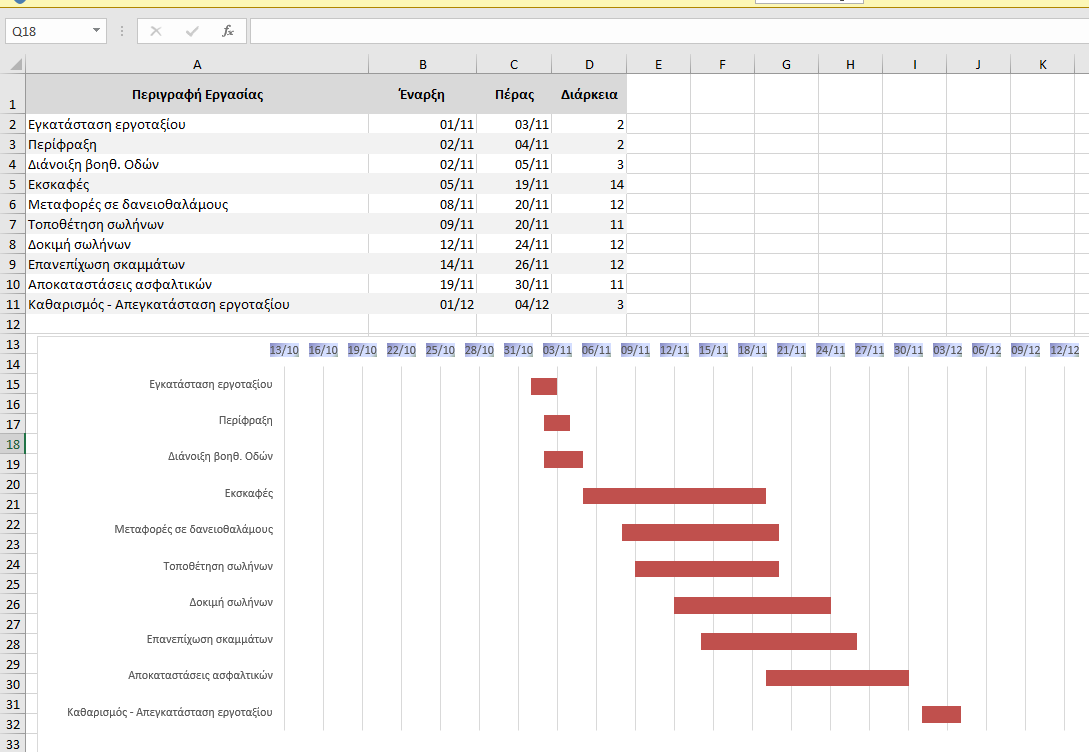Select column K header
The image size is (1089, 752).
[x=1042, y=65]
